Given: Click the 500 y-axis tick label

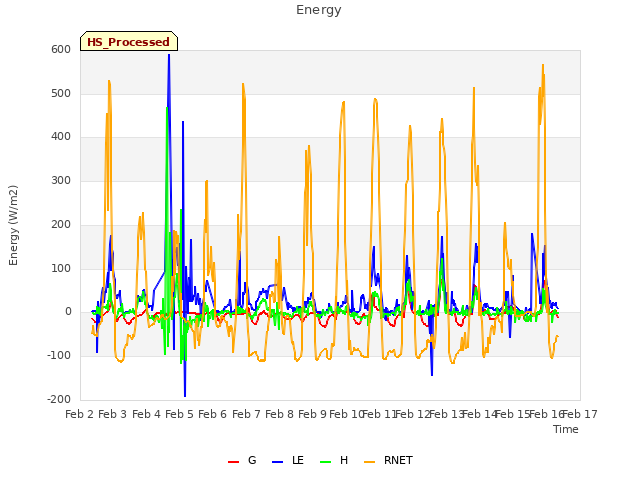Looking at the screenshot, I should 61,93.
